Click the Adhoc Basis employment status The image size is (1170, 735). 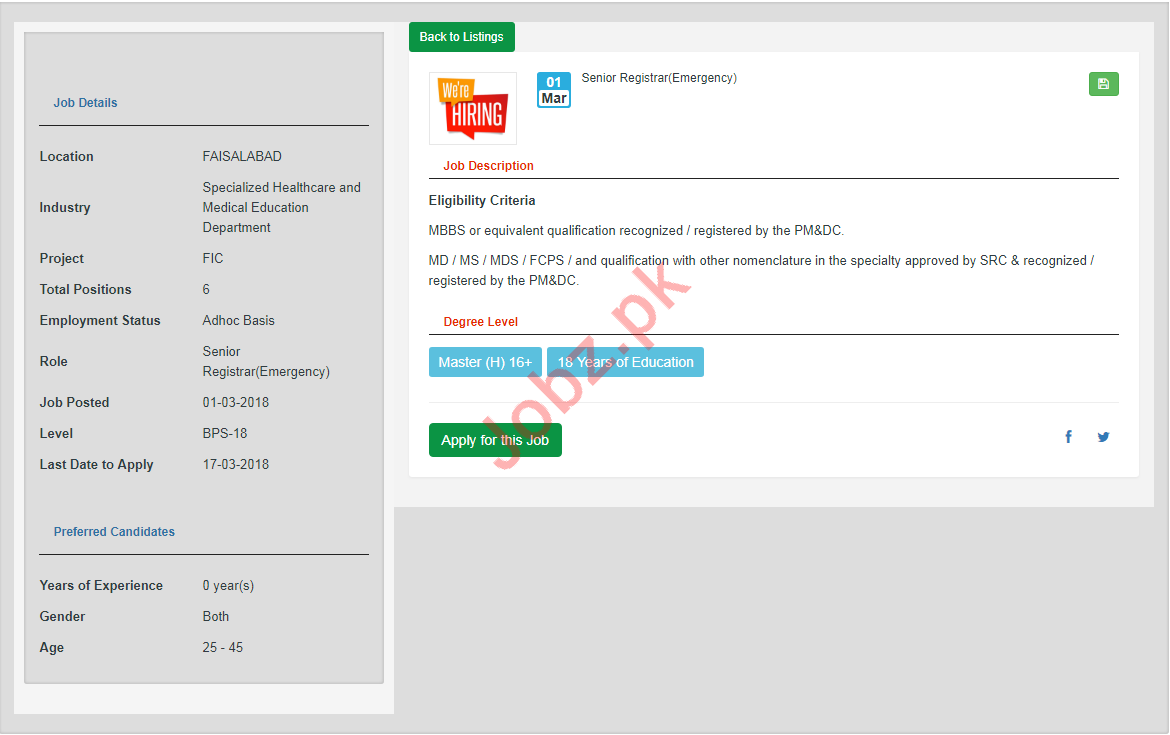point(238,321)
